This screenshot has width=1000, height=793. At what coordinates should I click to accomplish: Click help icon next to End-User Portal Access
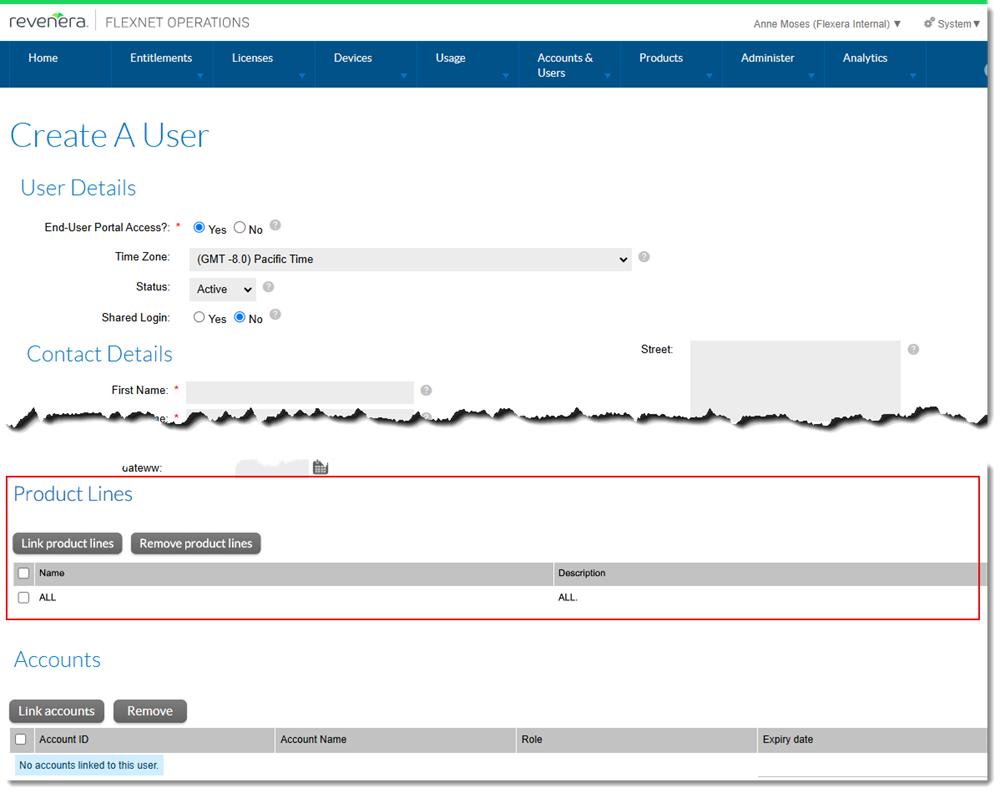pos(275,226)
